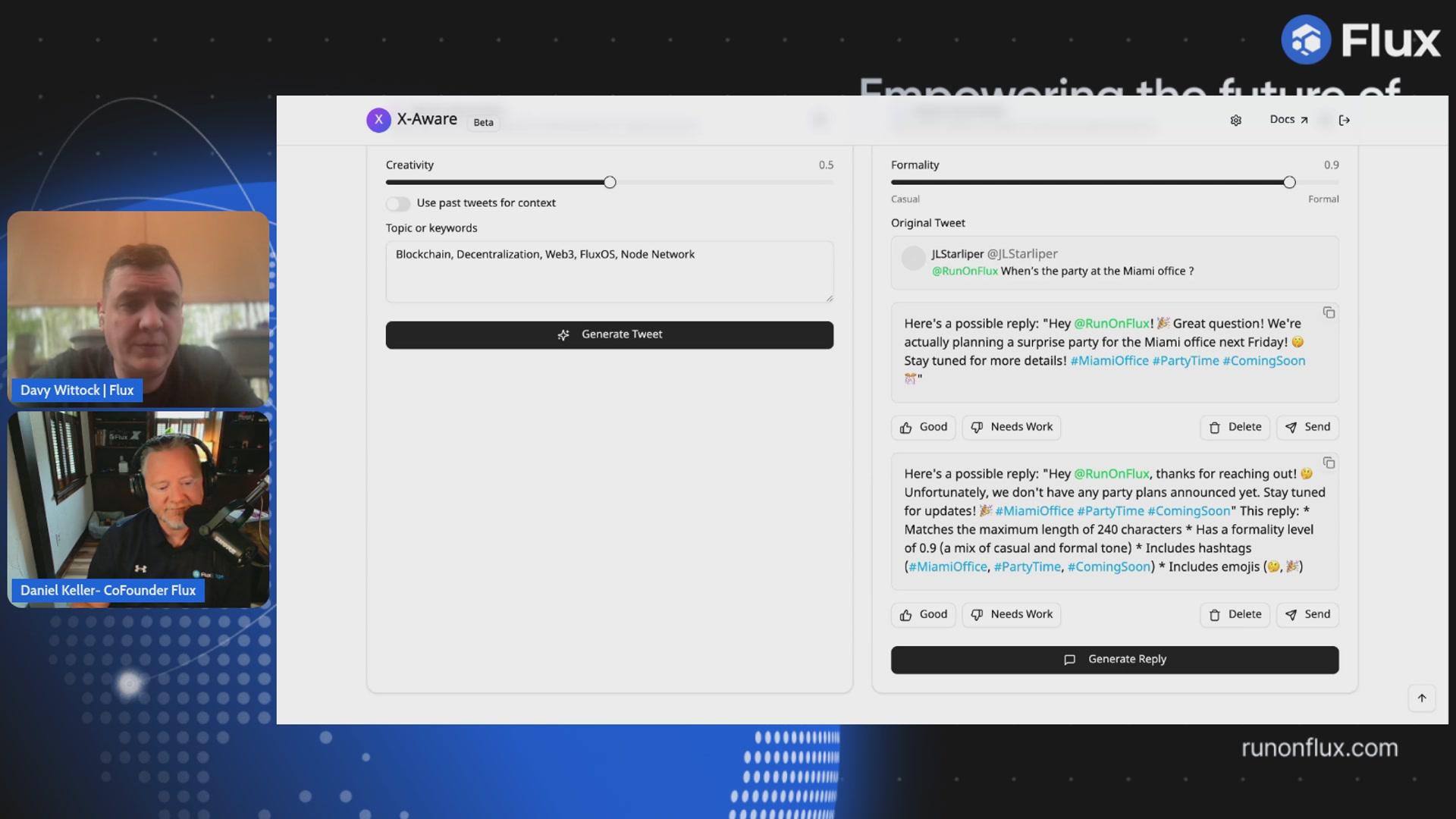Send the surprise party reply
Viewport: 1456px width, 819px height.
[x=1307, y=427]
